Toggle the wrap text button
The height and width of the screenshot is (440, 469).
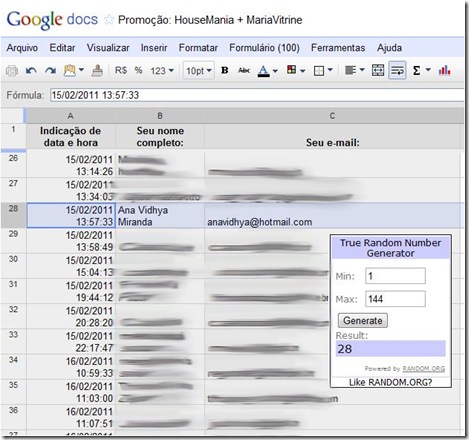tap(397, 70)
